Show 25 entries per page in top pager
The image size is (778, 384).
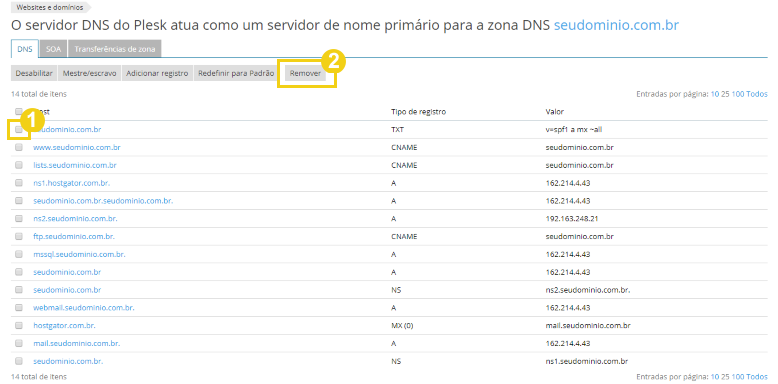(x=725, y=94)
